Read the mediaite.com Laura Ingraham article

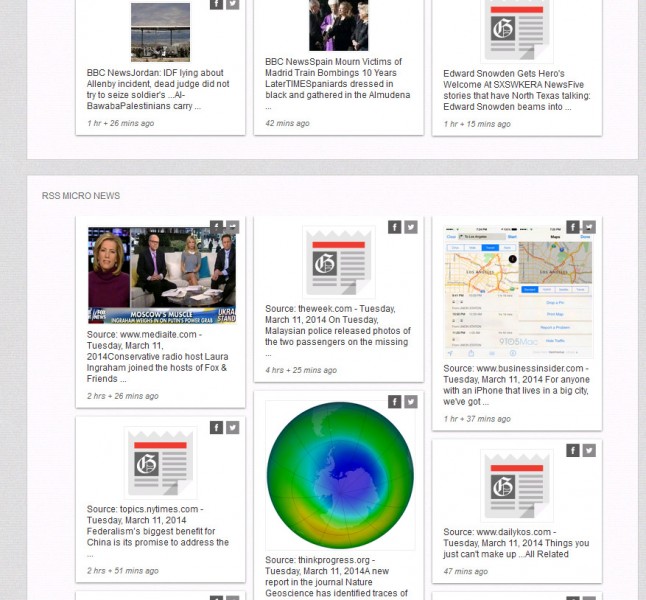(x=157, y=356)
